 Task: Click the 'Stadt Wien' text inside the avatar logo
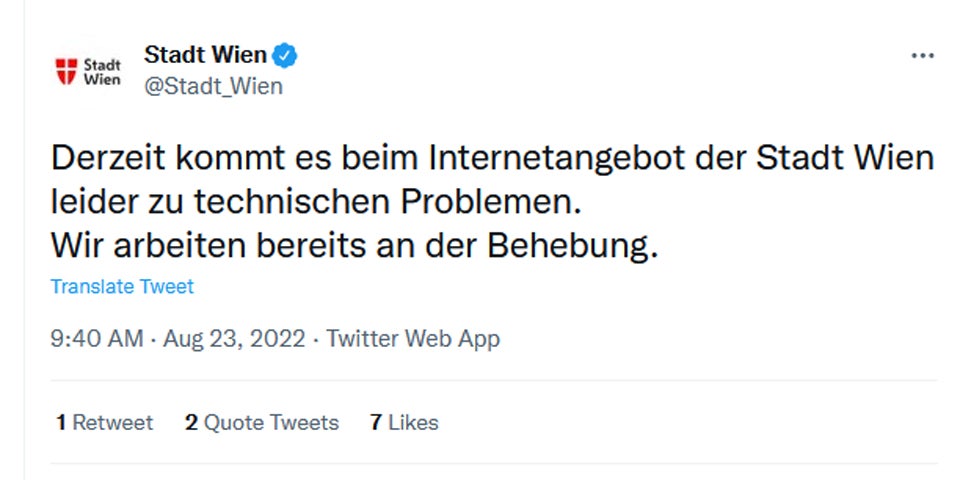click(99, 71)
